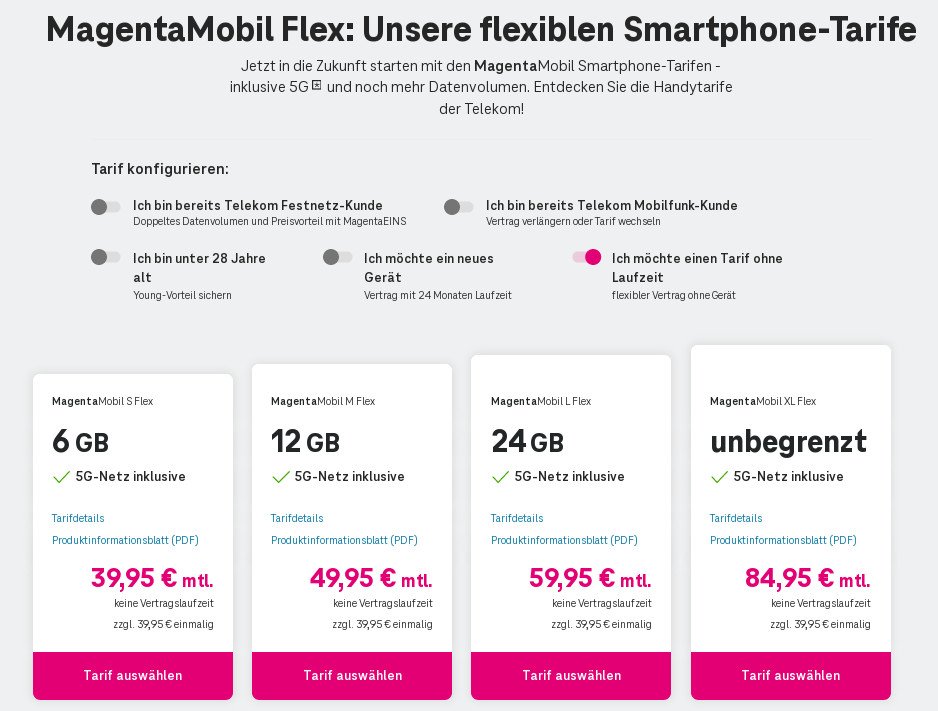
Task: Open Tarifdetails for MagentaMobil L Flex
Action: (x=517, y=518)
